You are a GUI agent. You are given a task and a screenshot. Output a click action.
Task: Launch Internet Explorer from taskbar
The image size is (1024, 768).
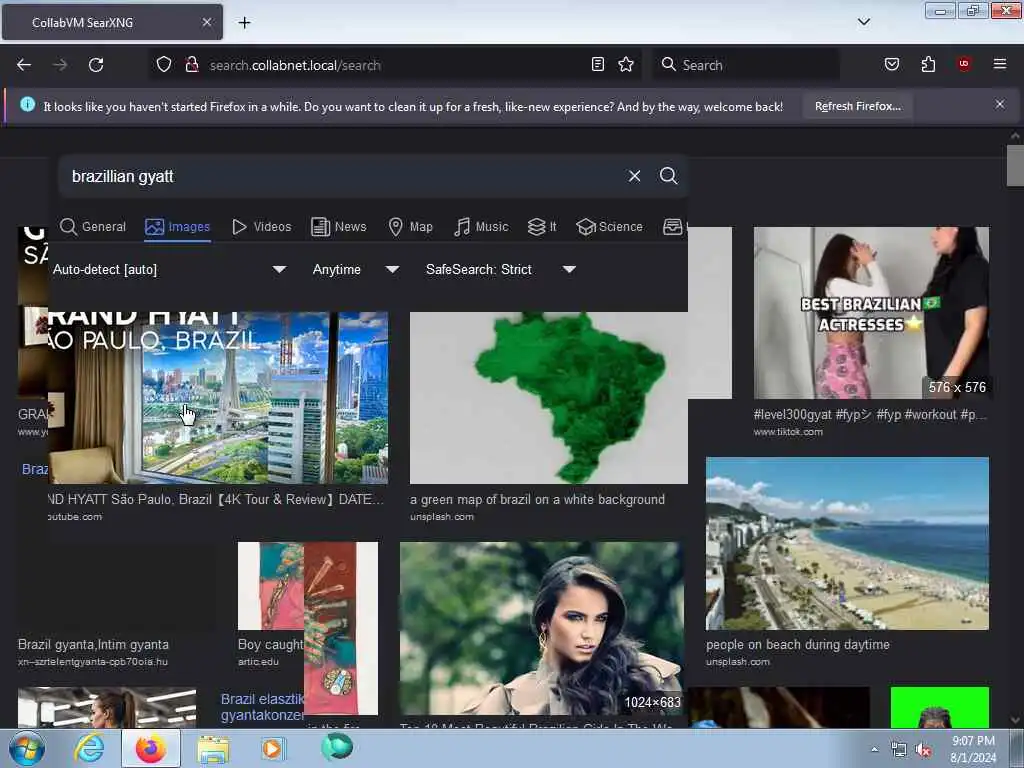point(89,749)
